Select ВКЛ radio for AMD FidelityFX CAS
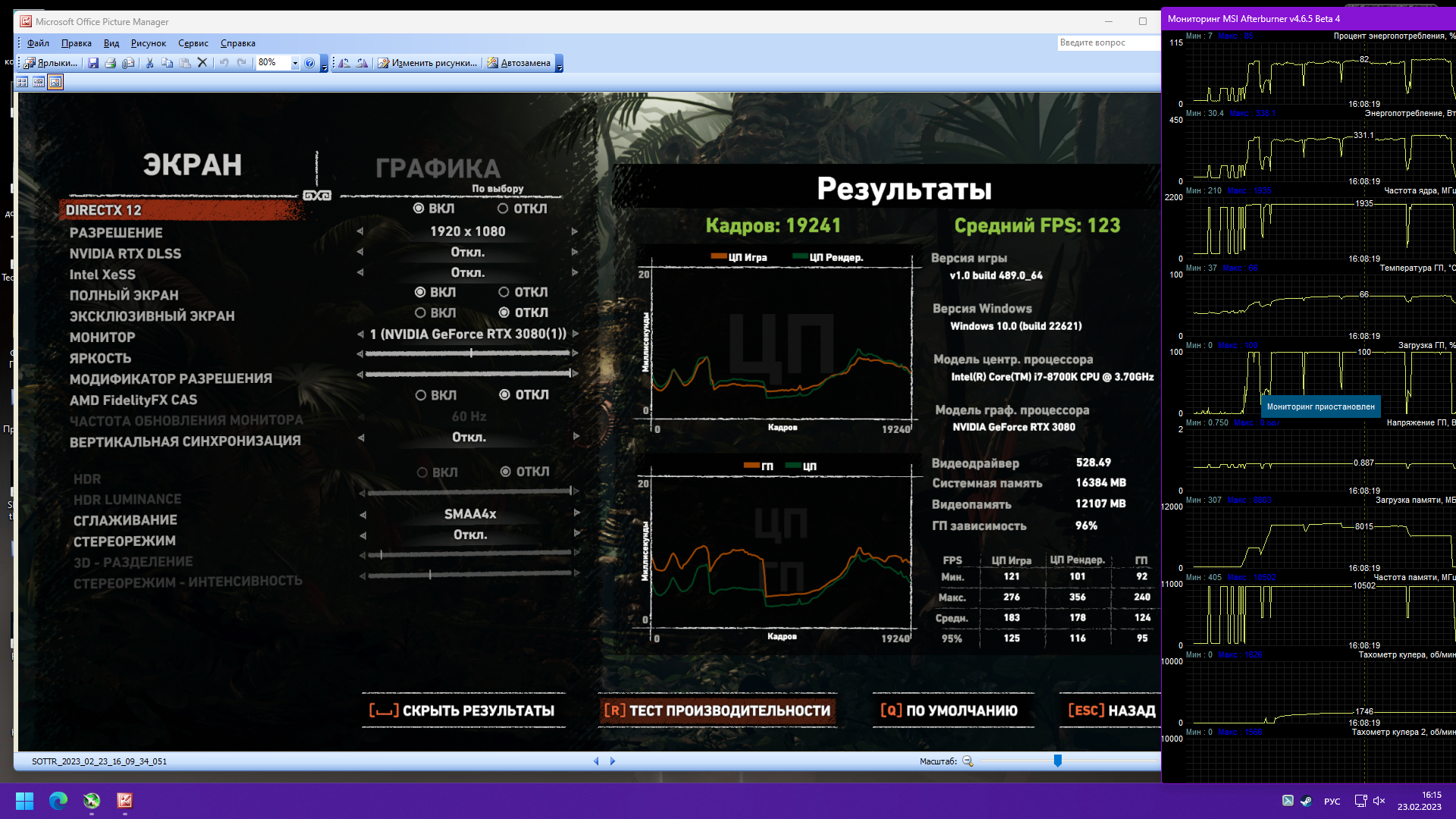 [x=421, y=395]
